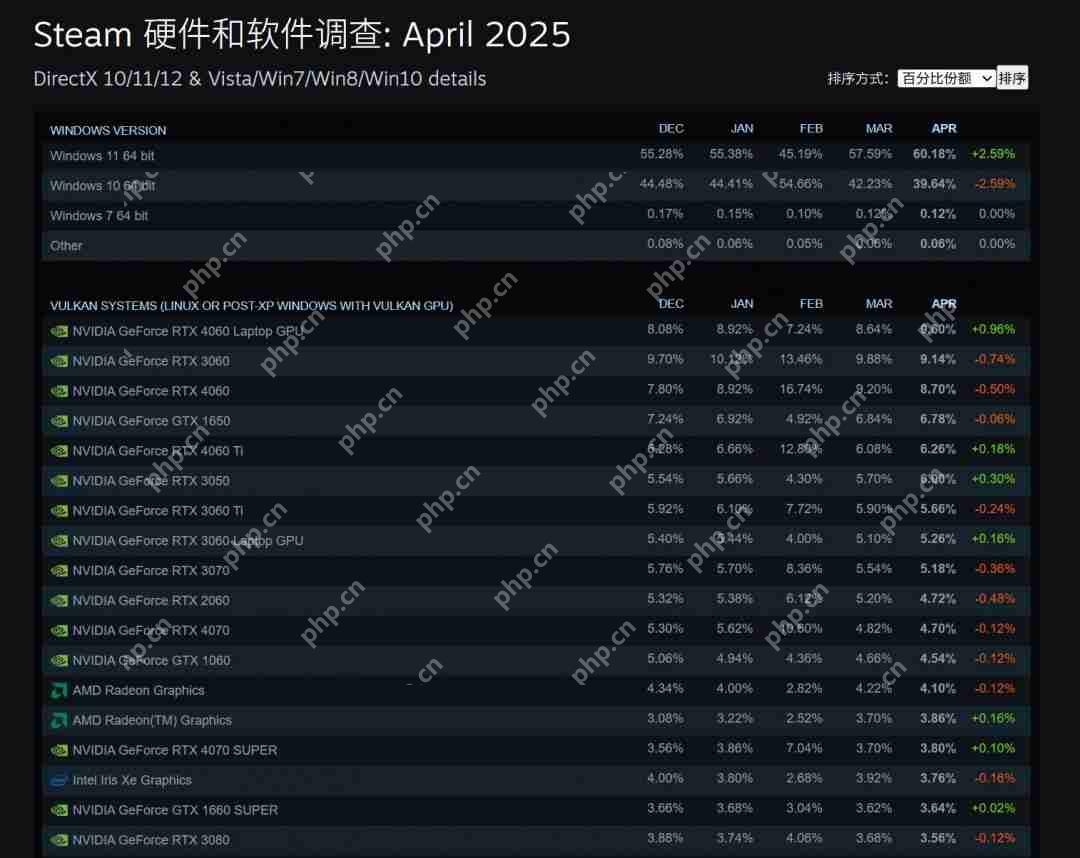1080x858 pixels.
Task: Click the NVIDIA icon beside GeForce RTX 3070
Action: click(59, 570)
